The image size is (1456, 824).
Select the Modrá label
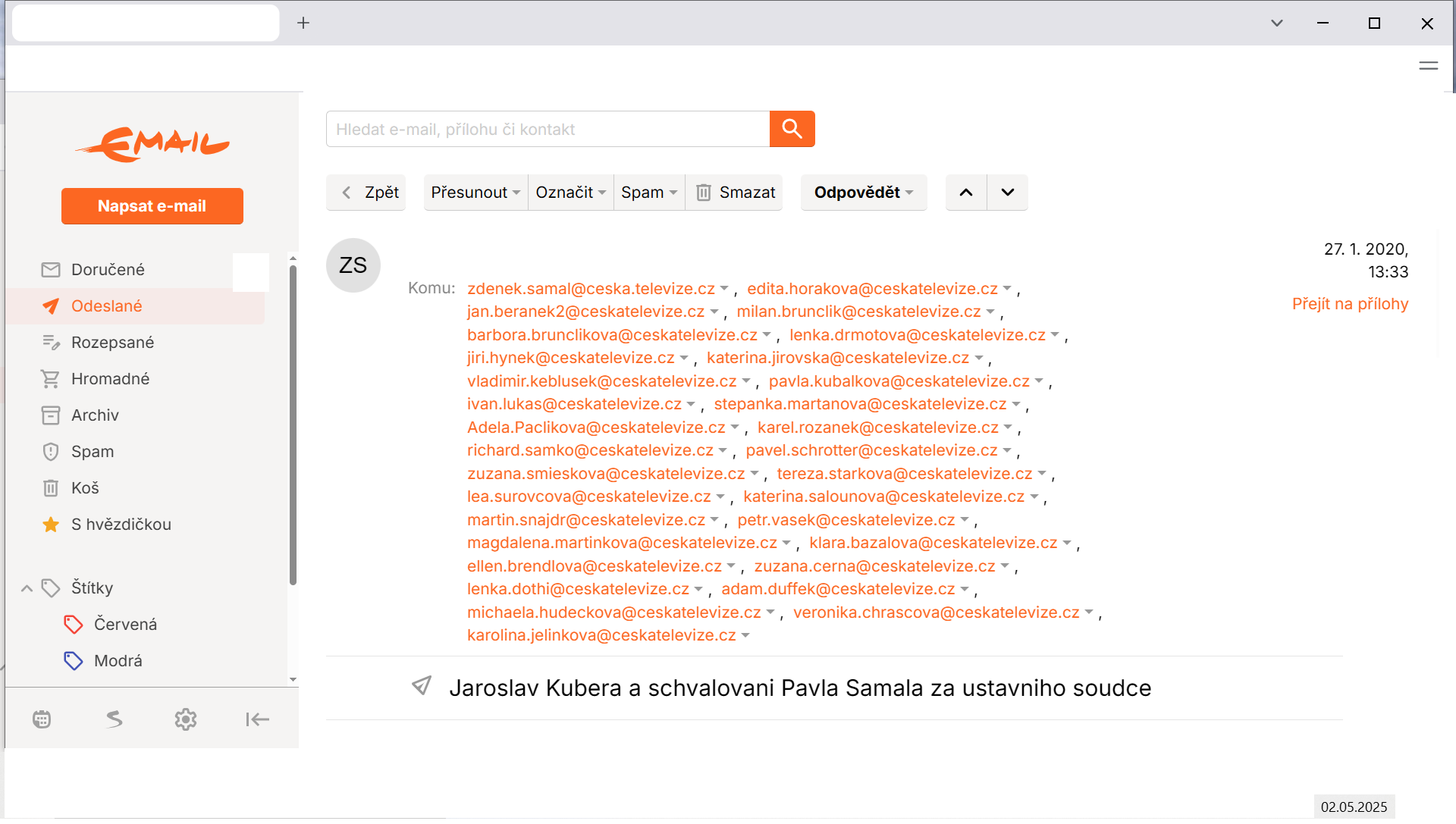(x=118, y=661)
